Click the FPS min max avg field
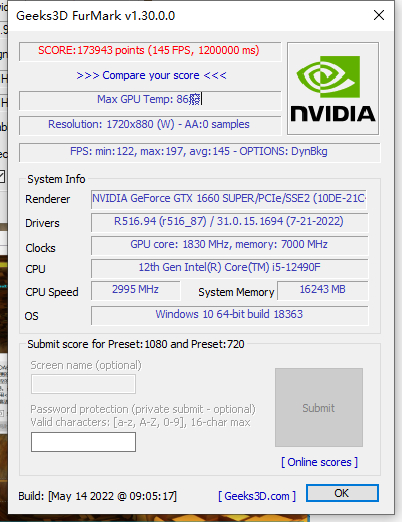Image resolution: width=402 pixels, height=522 pixels. [x=199, y=152]
